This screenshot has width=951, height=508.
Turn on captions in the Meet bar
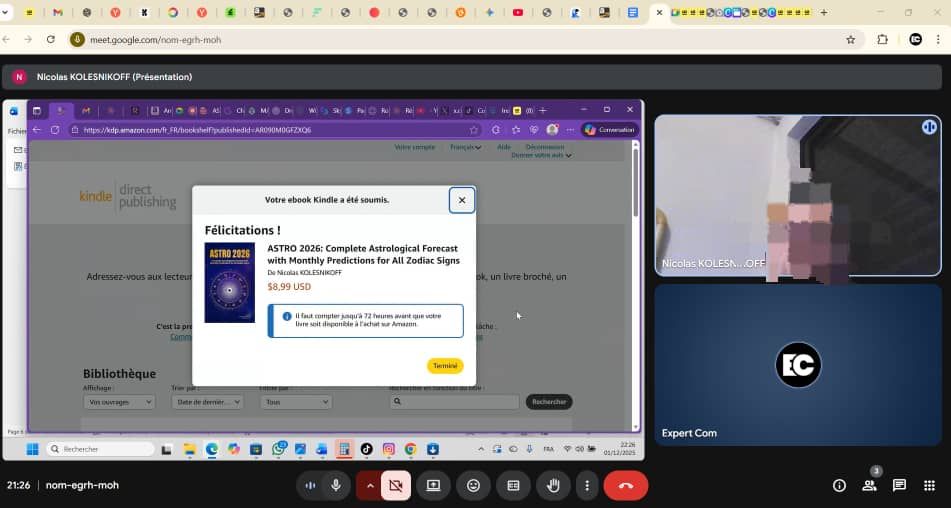click(x=513, y=485)
